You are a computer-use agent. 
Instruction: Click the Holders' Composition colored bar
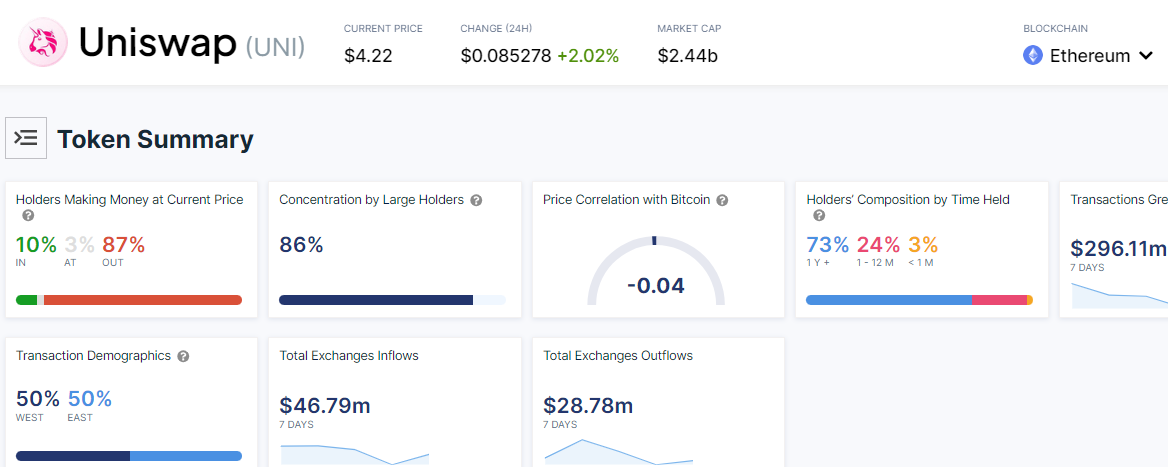919,300
